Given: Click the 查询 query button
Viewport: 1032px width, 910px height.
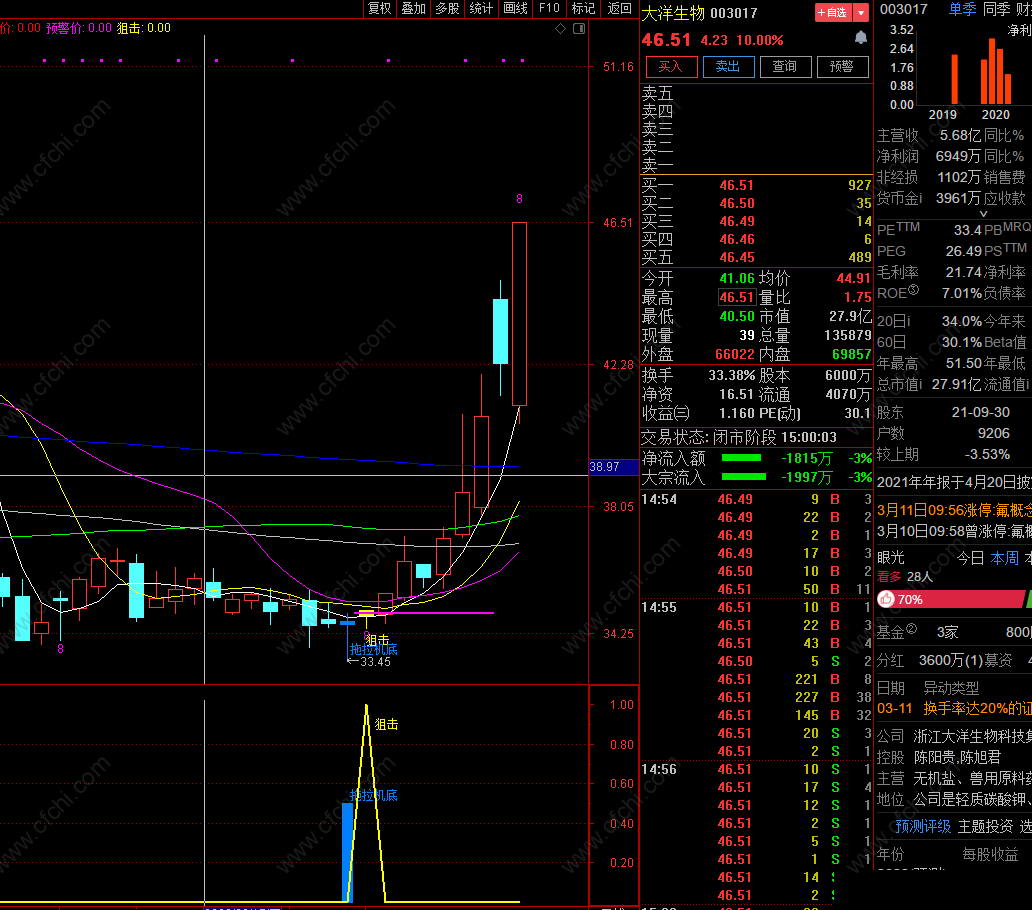Looking at the screenshot, I should 785,67.
